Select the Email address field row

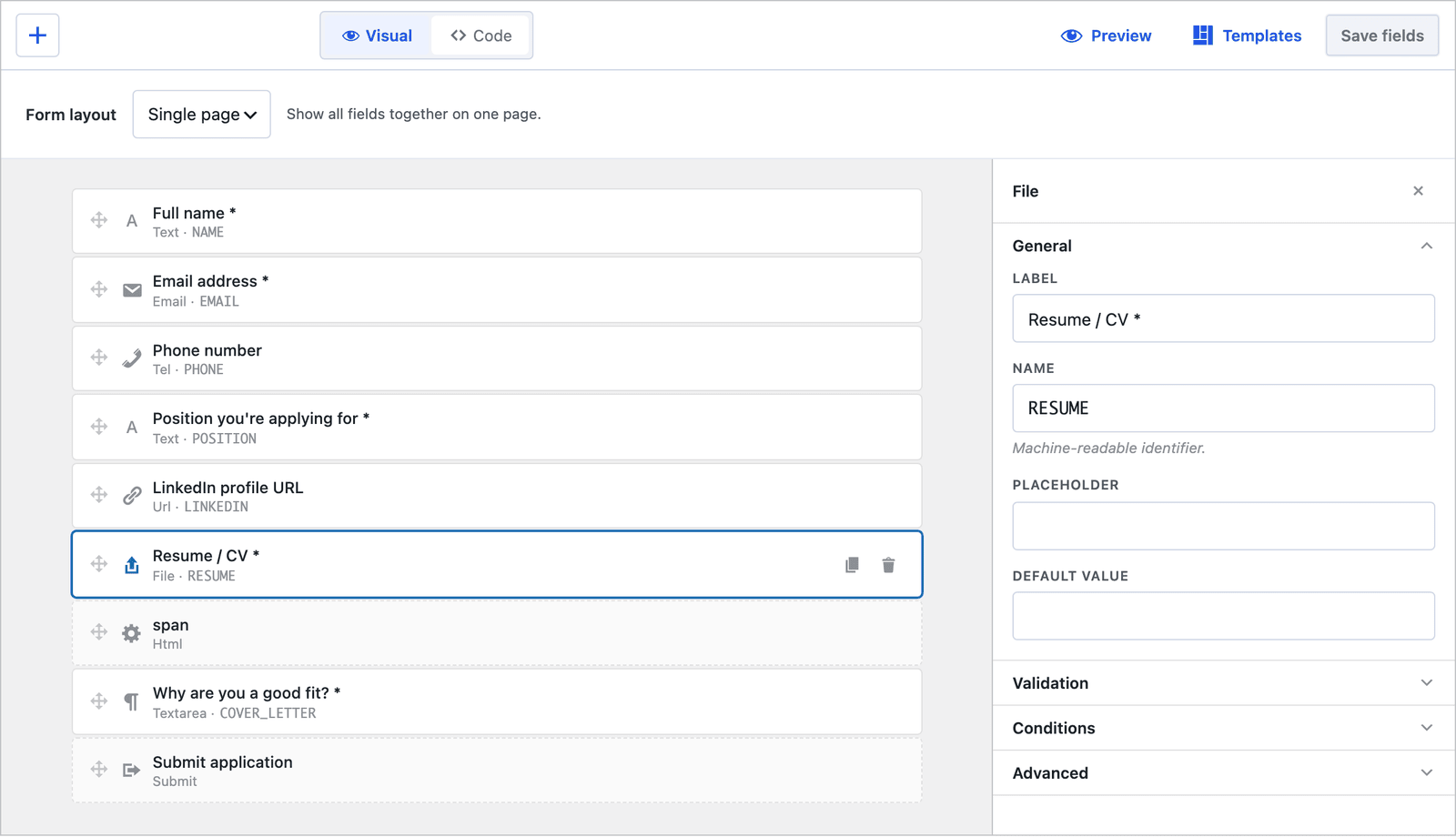497,290
